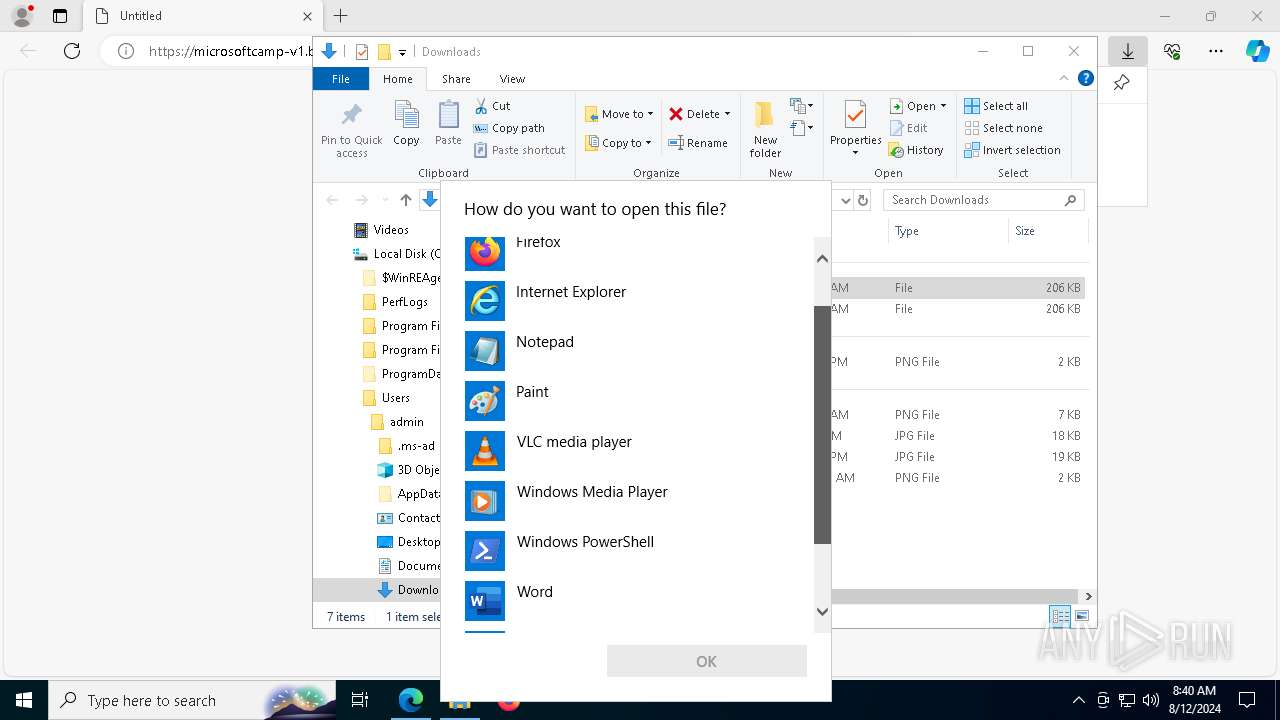Image resolution: width=1280 pixels, height=720 pixels.
Task: Switch to the Home ribbon tab
Action: pos(397,78)
